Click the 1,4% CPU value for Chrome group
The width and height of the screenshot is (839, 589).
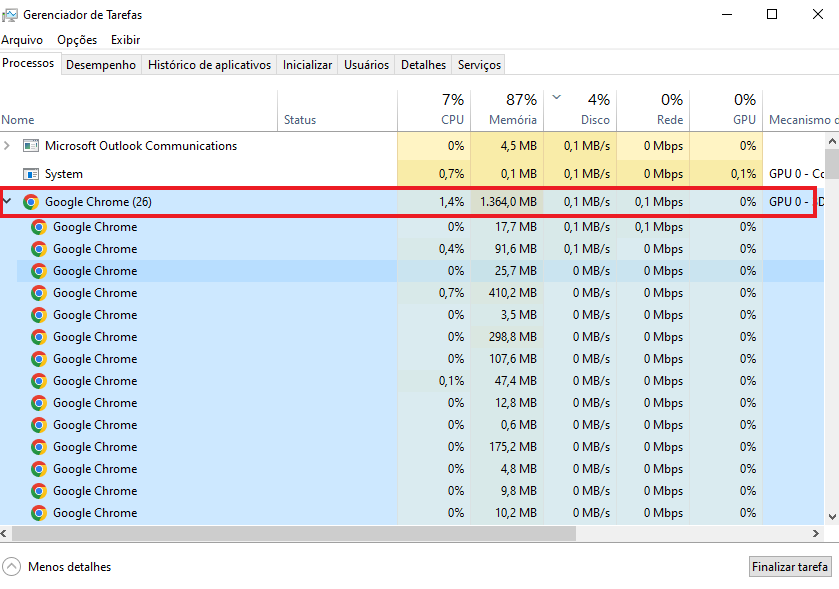[x=452, y=202]
